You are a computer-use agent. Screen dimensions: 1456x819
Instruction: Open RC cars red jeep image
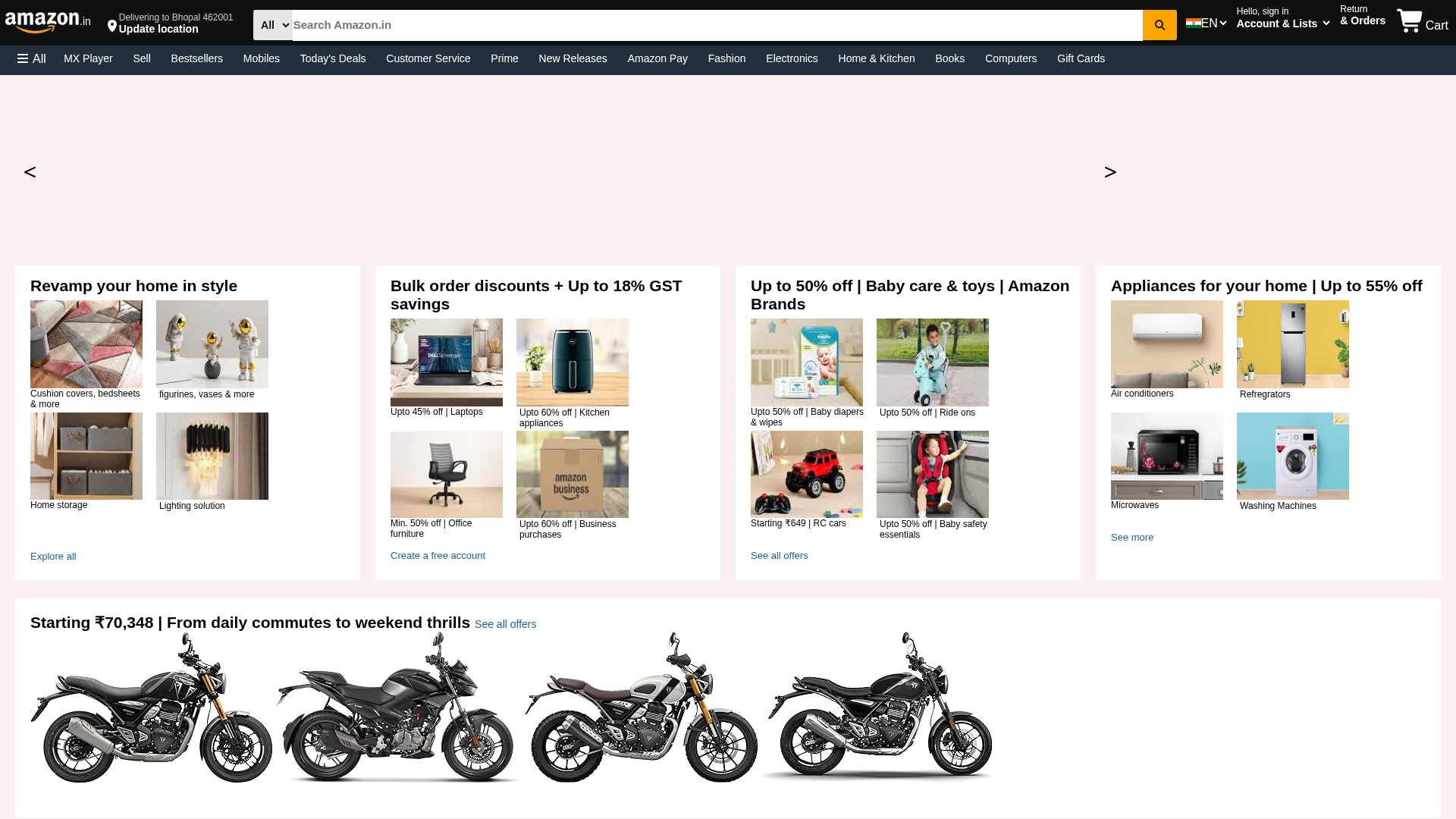[807, 474]
